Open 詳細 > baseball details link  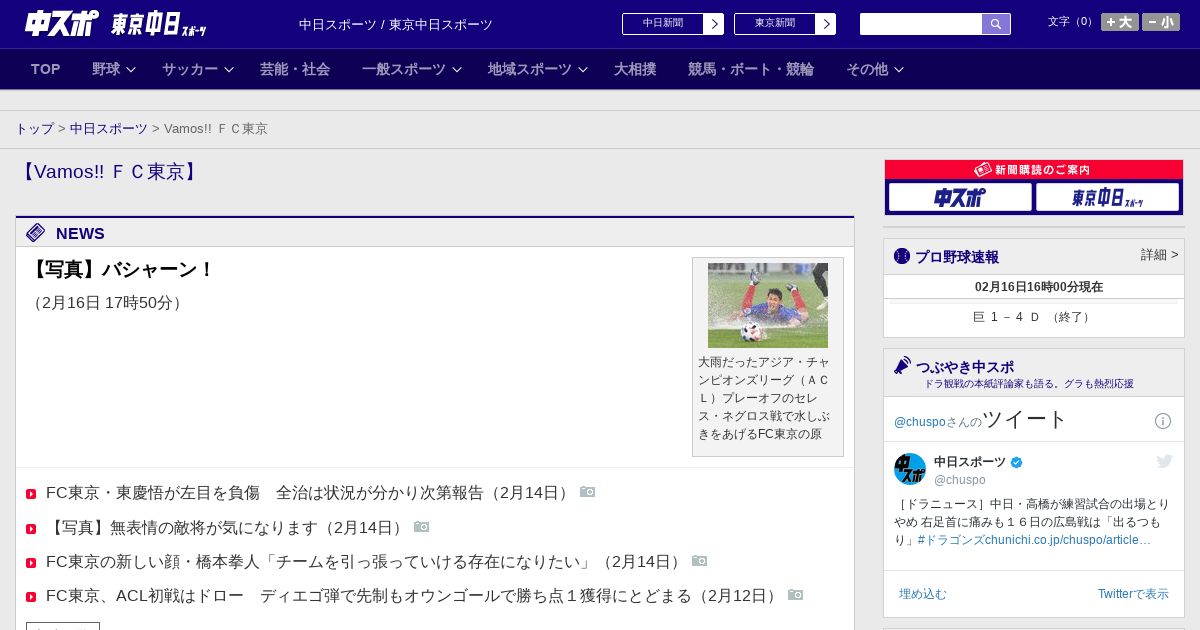1160,255
